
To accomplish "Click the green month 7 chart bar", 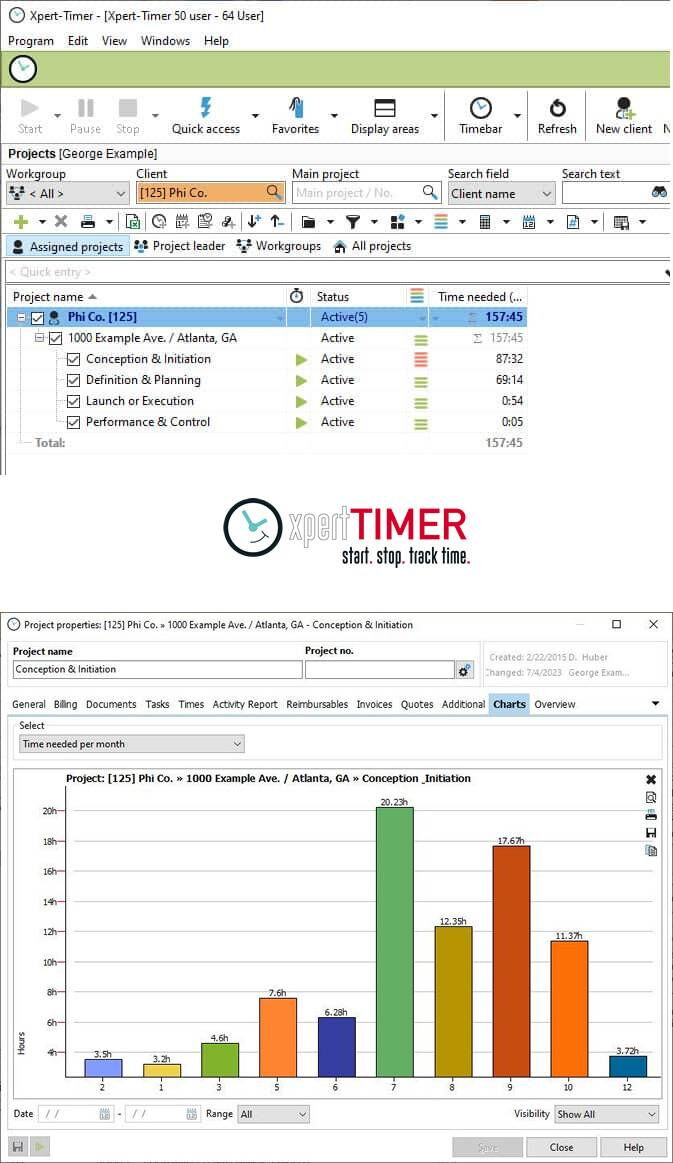I will (394, 942).
